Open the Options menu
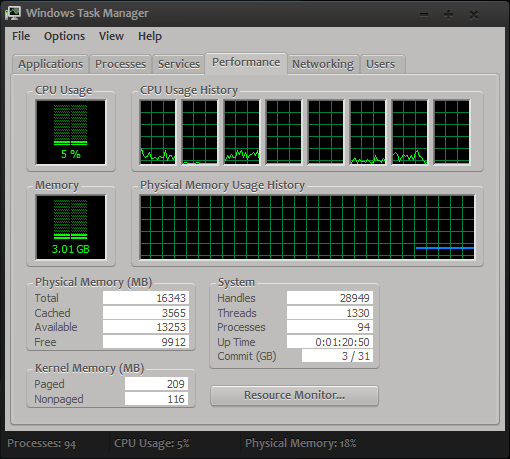This screenshot has height=459, width=510. click(x=64, y=36)
